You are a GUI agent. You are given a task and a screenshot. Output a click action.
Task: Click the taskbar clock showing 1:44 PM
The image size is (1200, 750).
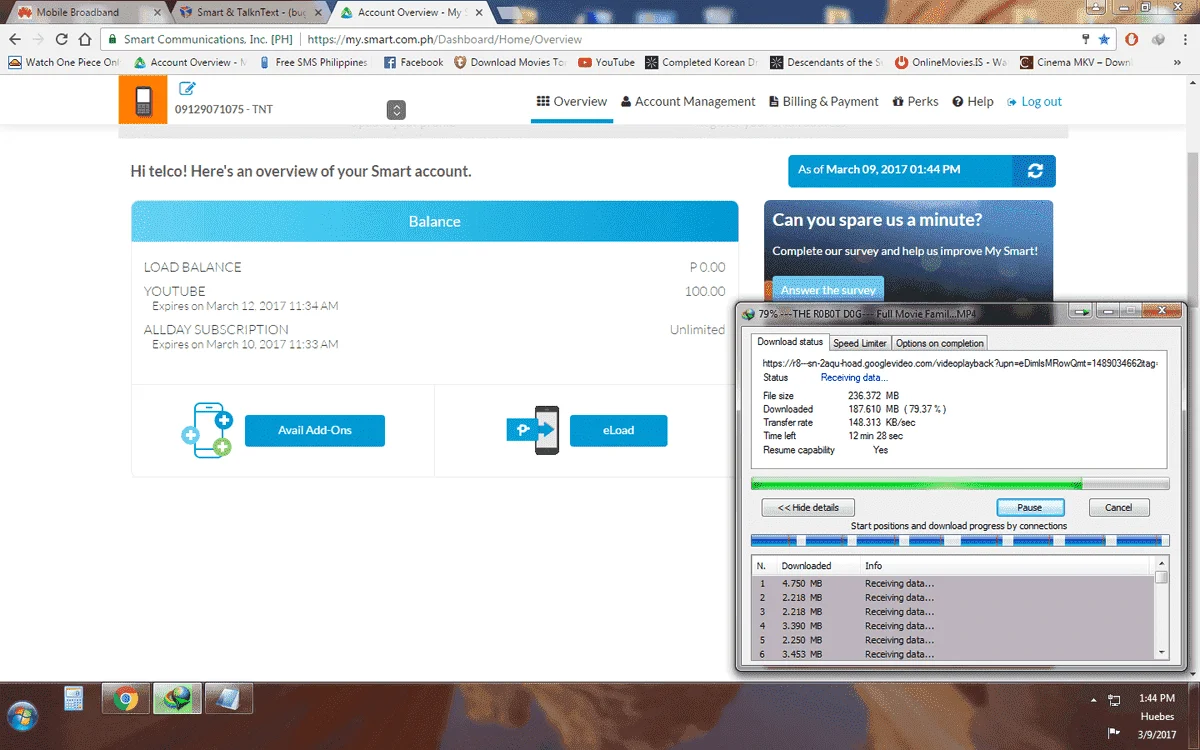click(1157, 697)
